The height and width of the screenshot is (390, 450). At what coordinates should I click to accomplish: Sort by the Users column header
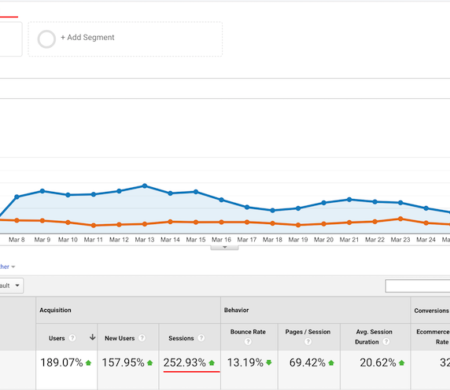(x=57, y=338)
